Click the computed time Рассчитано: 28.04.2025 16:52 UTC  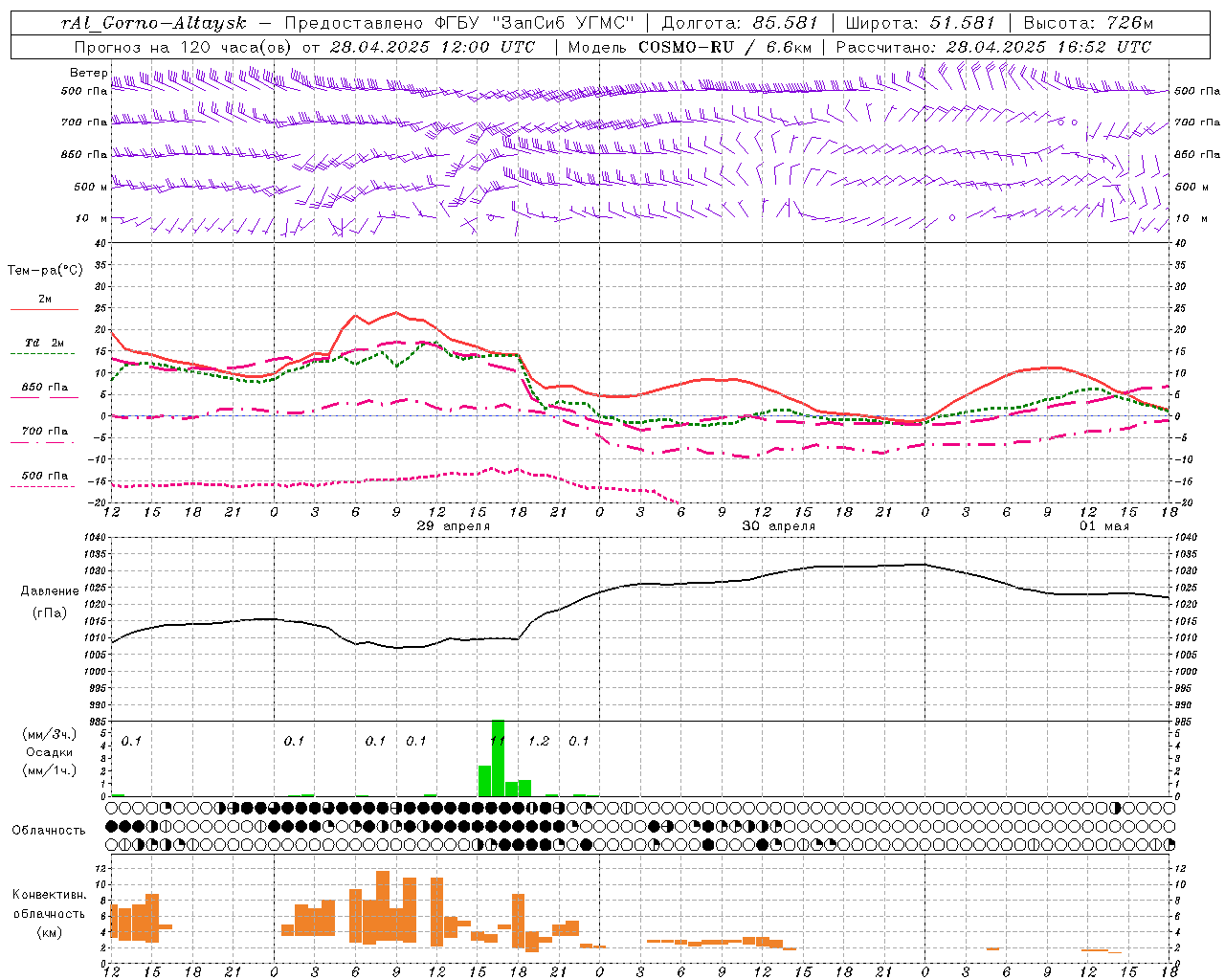tap(993, 47)
